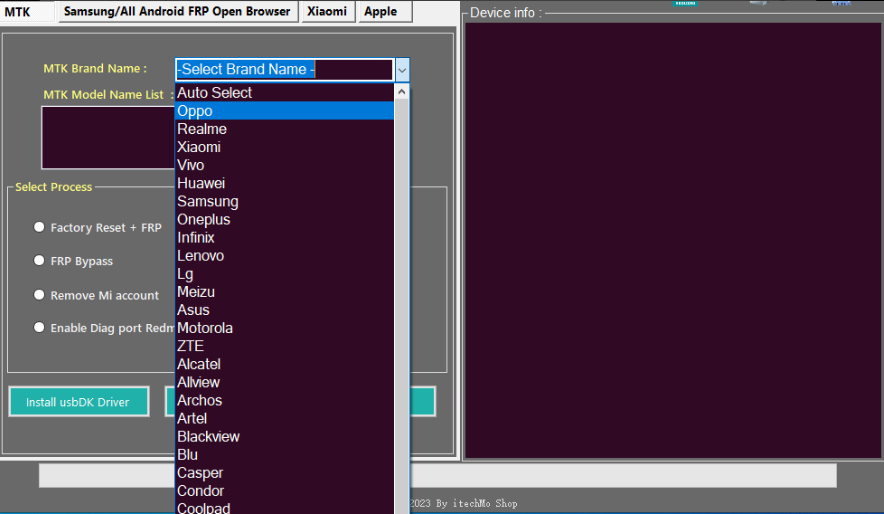Viewport: 884px width, 514px height.
Task: Select Realme in the brand list
Action: coord(285,129)
